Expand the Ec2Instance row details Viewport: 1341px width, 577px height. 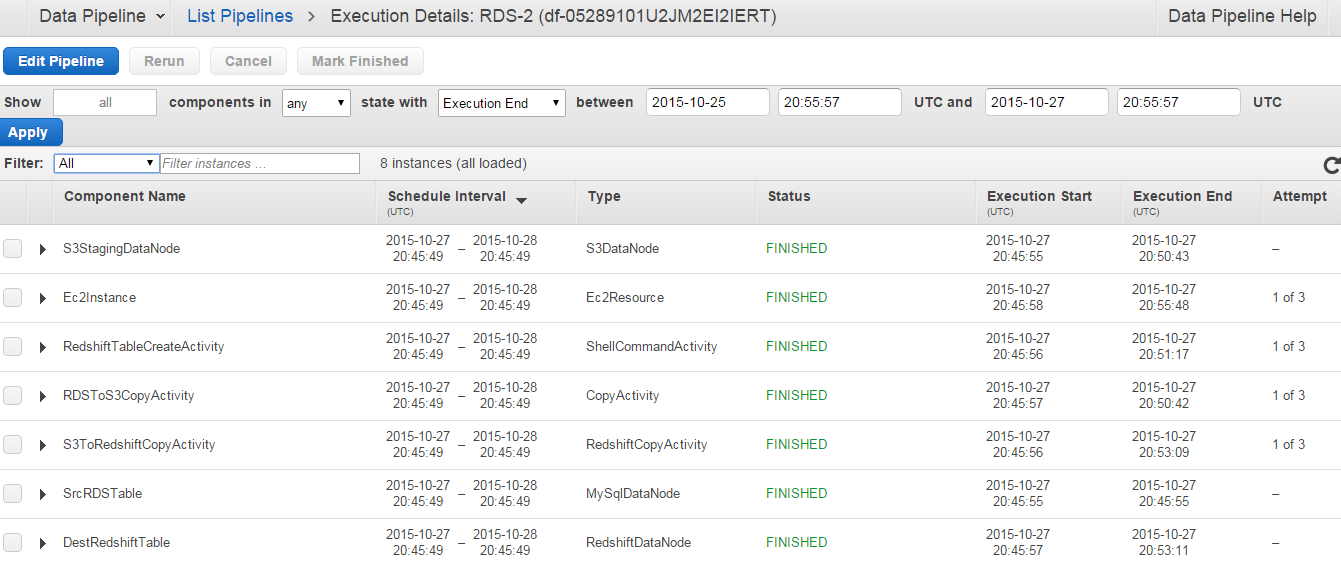coord(43,298)
